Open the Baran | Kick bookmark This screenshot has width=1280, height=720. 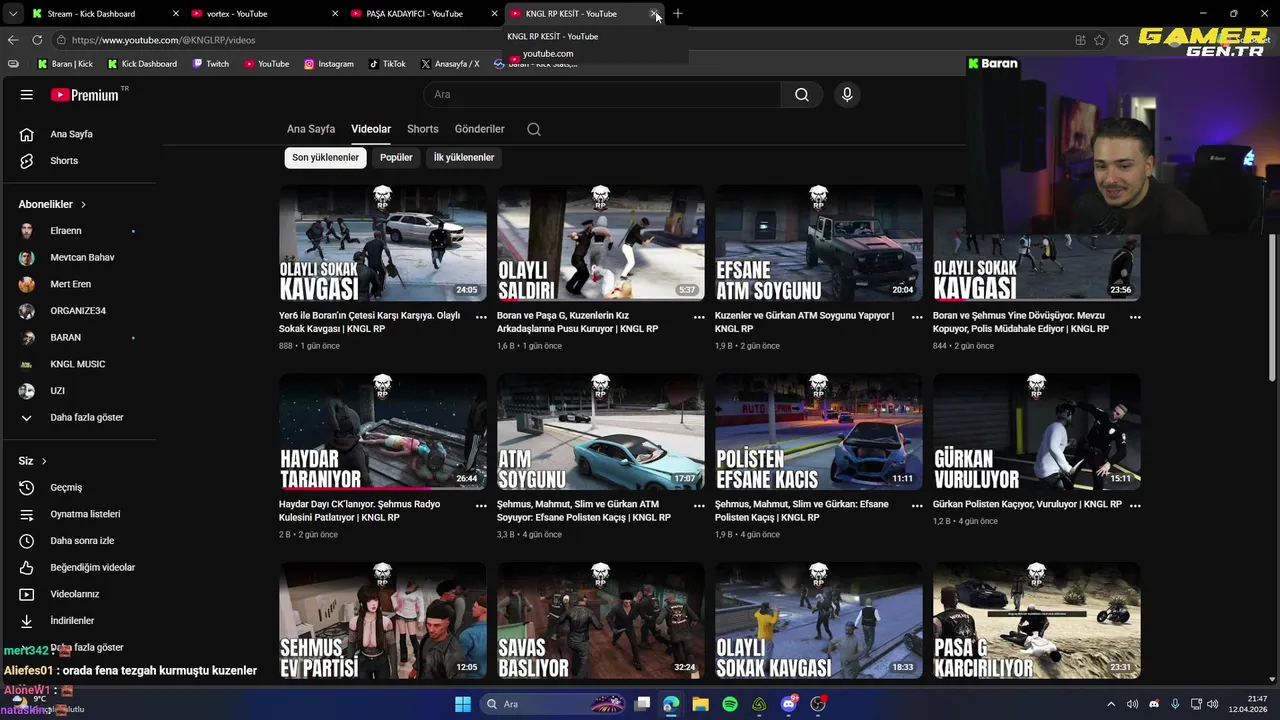(x=64, y=64)
